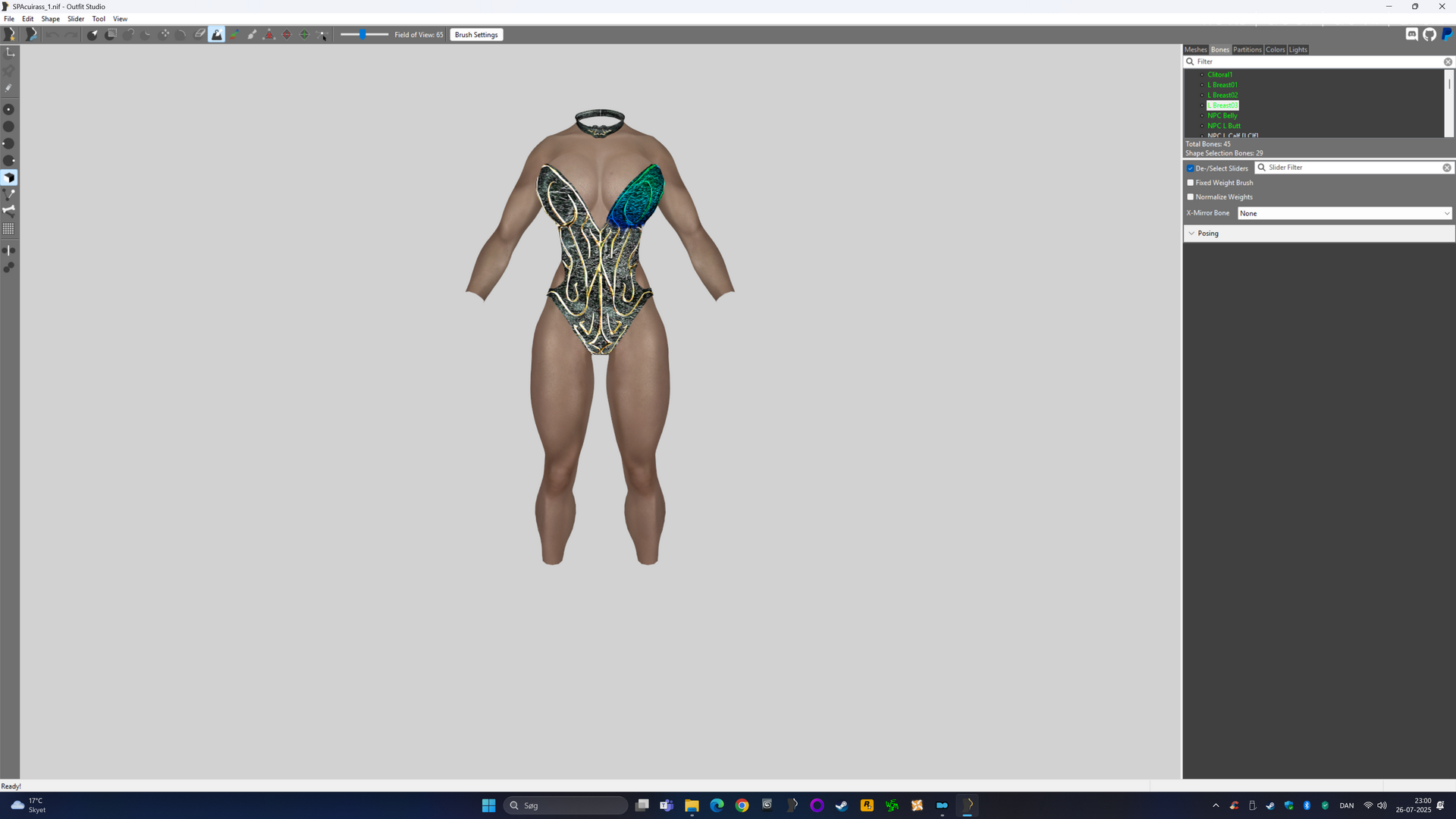Click the Brush Settings button
Screen dimensions: 1456x819
pos(476,35)
